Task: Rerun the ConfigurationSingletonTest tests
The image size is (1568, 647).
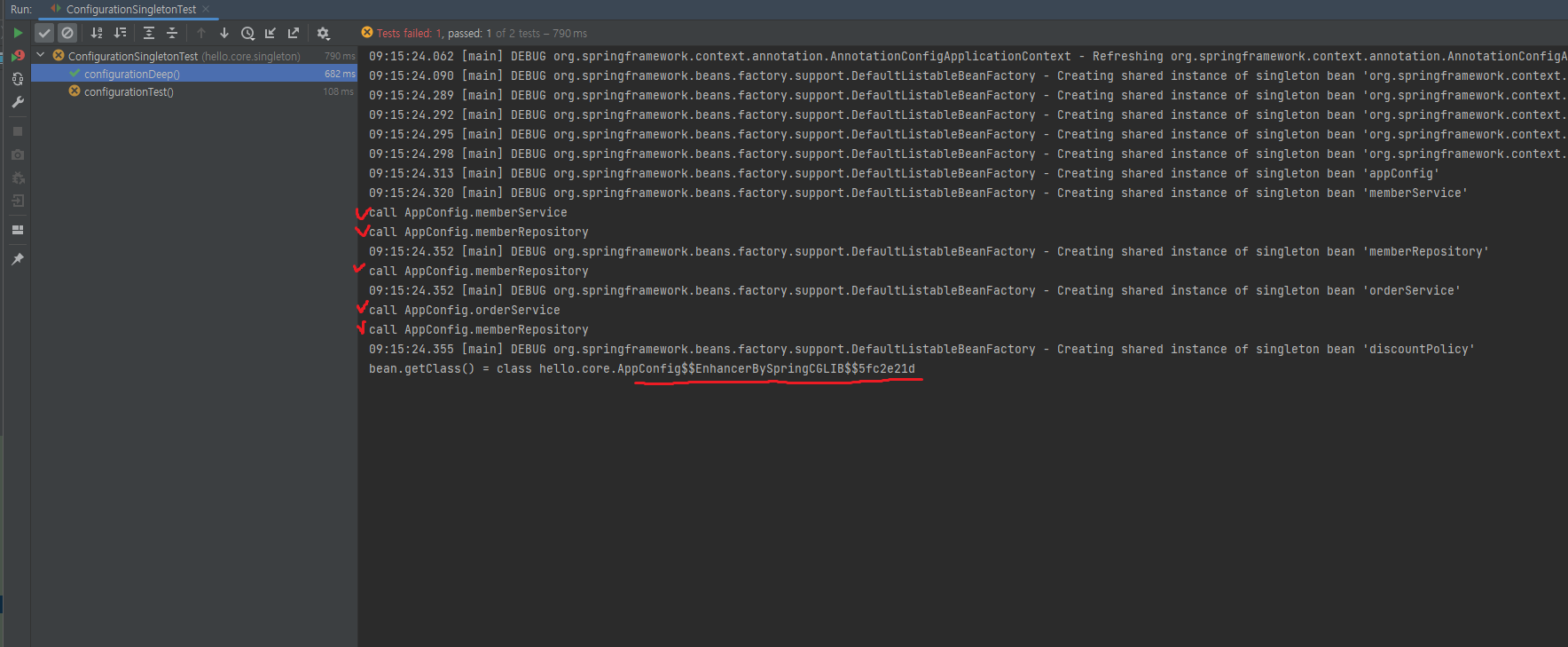Action: 18,33
